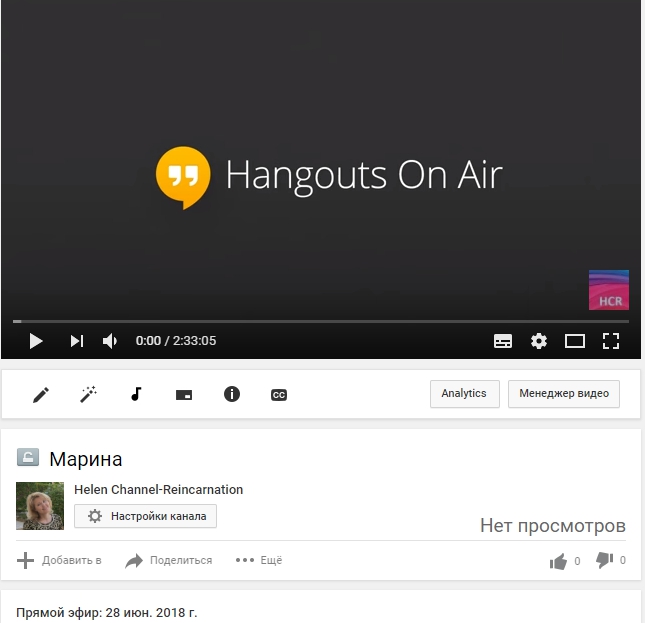
Task: Click the video progress bar
Action: 320,321
